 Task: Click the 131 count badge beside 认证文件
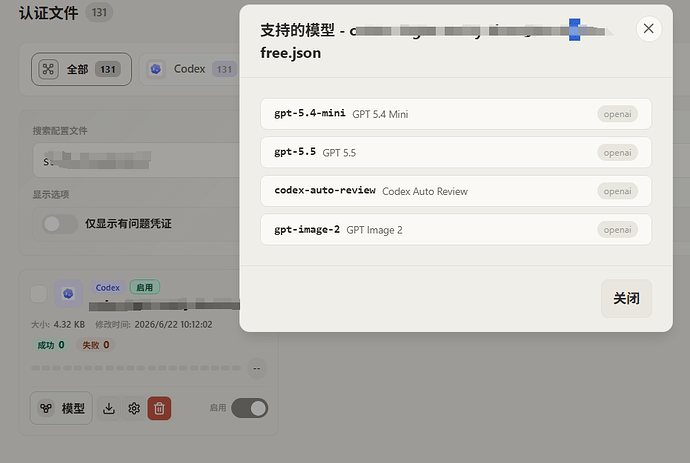click(99, 12)
